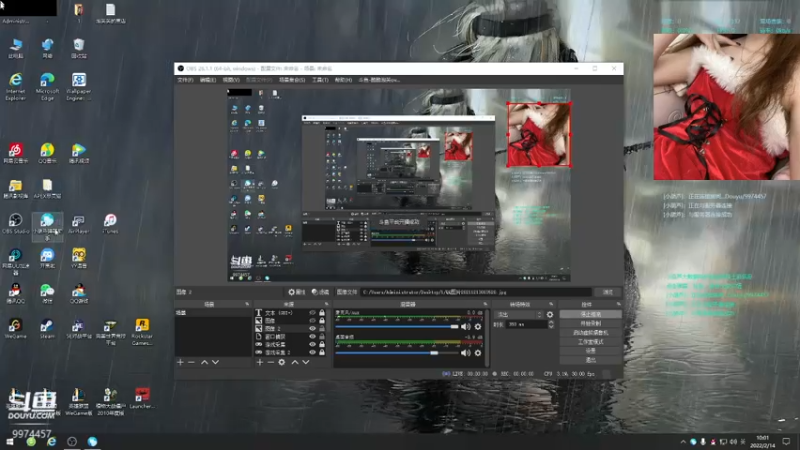Open the Help menu in OBS

pos(343,80)
